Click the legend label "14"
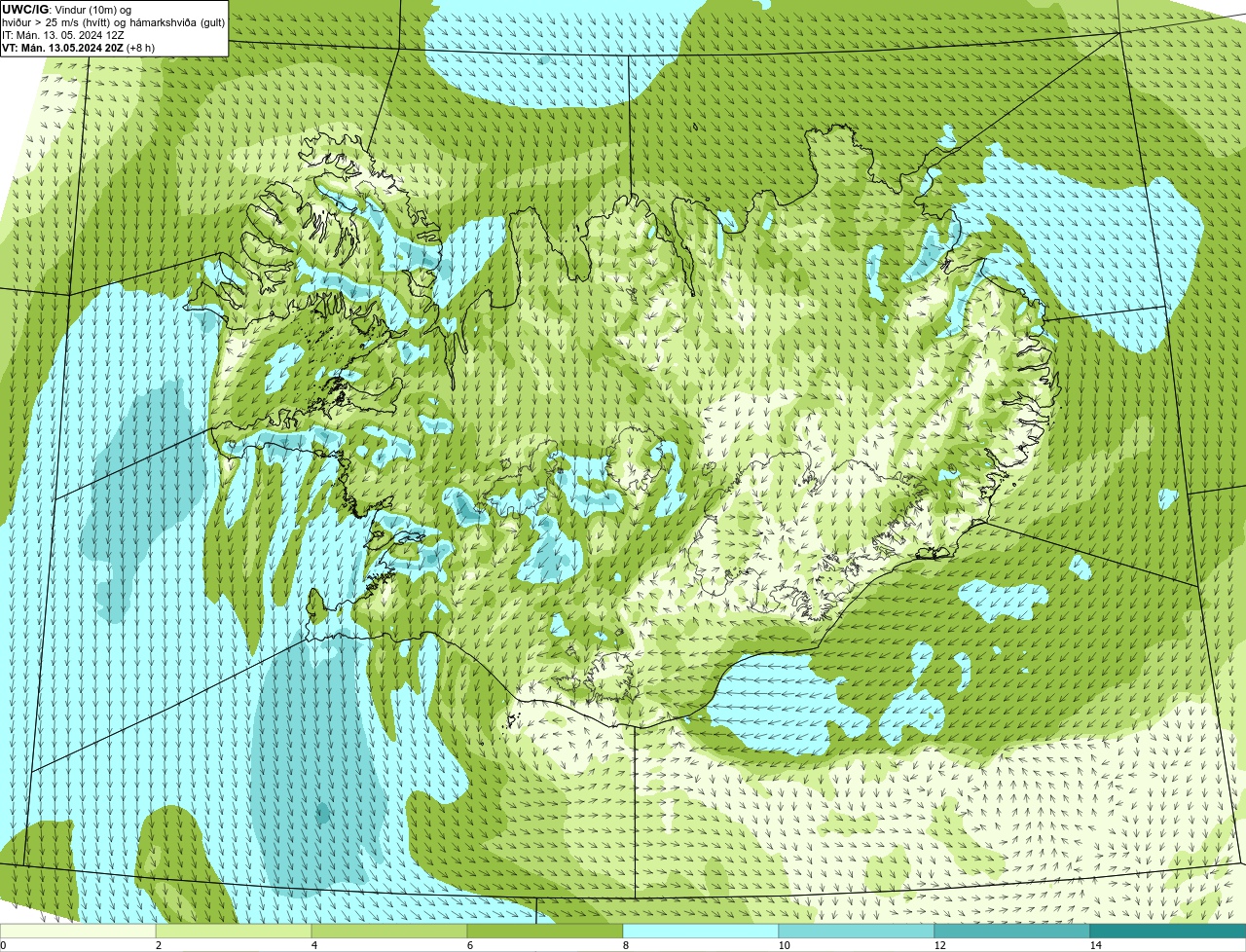Viewport: 1246px width, 952px height. point(1095,945)
